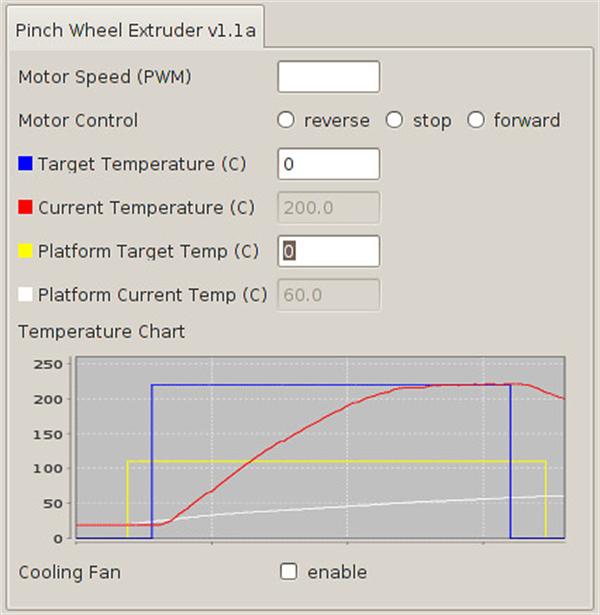Click the red Current Temperature color swatch
This screenshot has width=600, height=615.
tap(26, 208)
